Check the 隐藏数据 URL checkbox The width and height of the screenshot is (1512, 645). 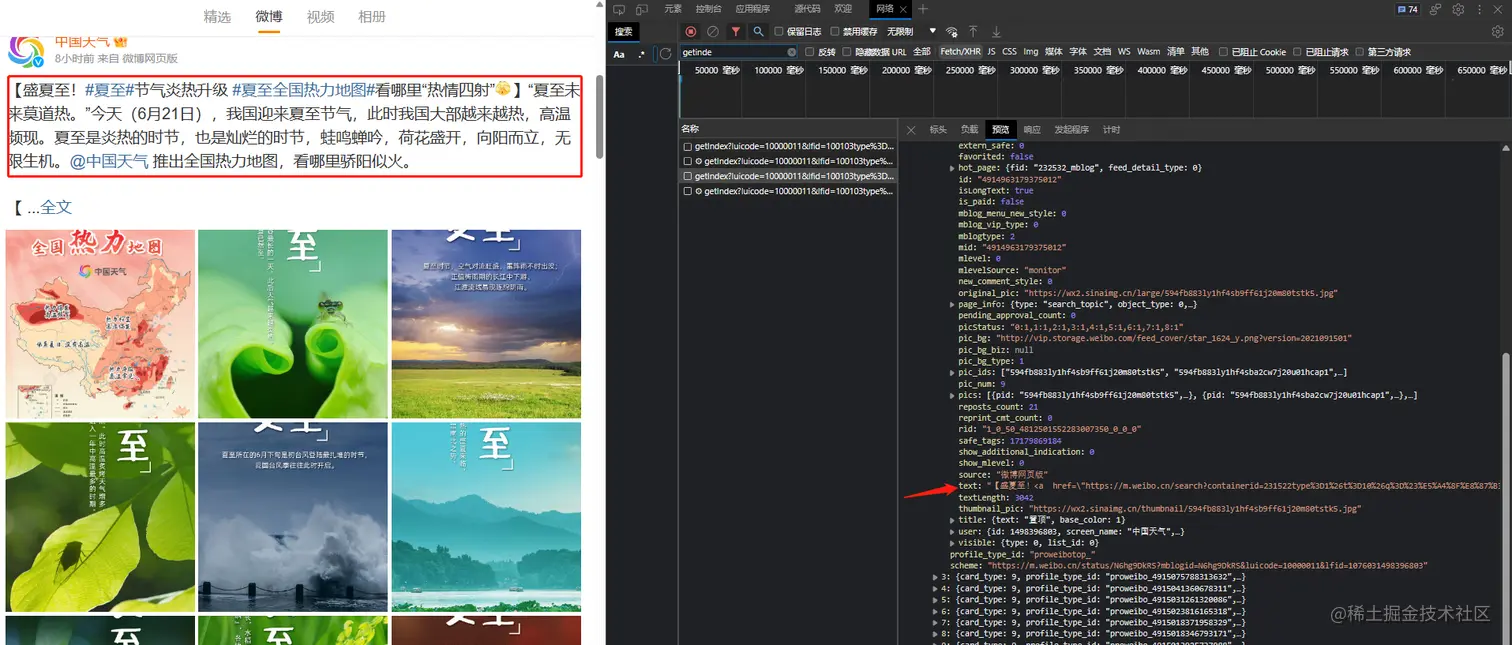(847, 52)
